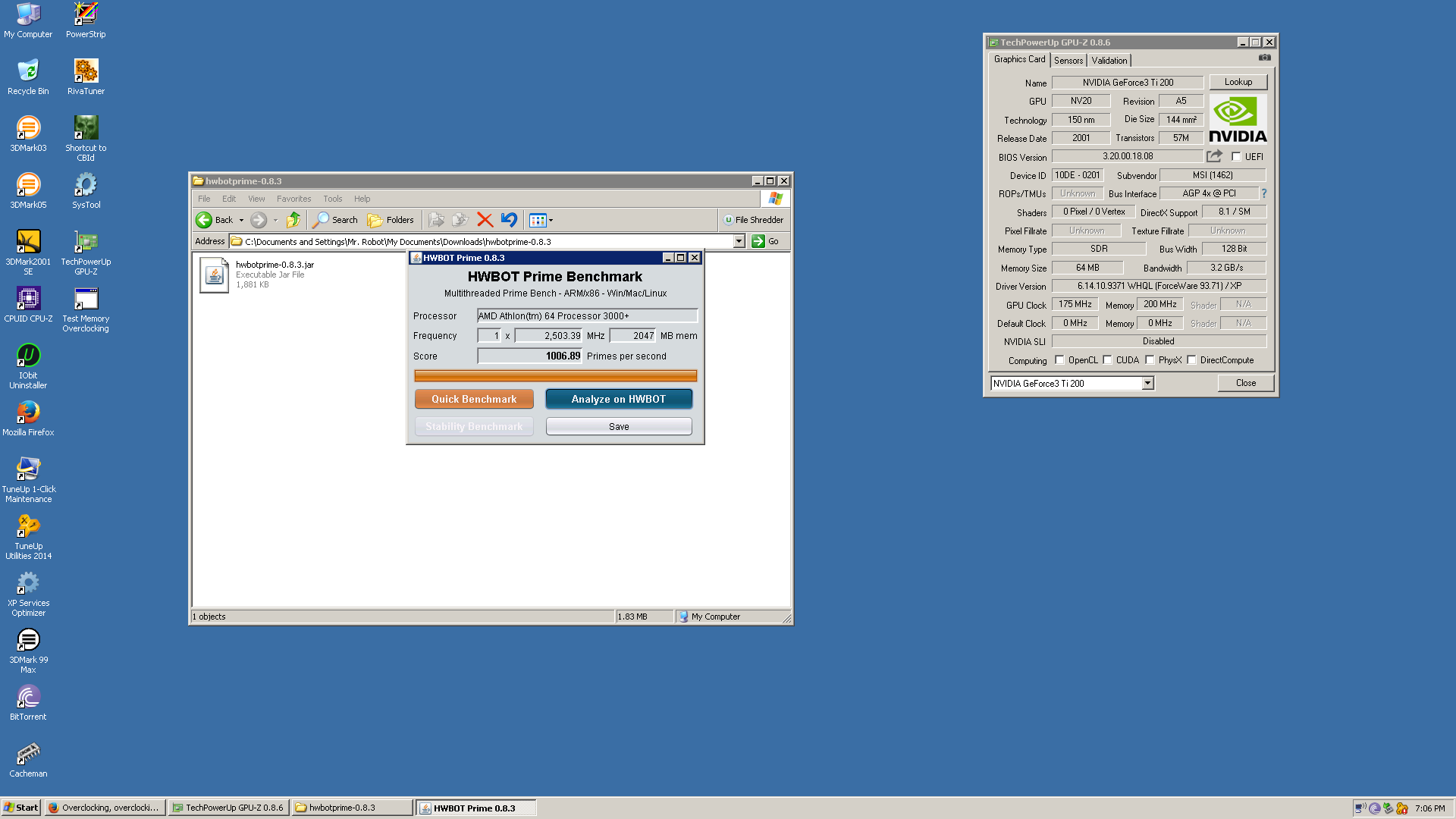Click the red Delete icon in Explorer toolbar
Image resolution: width=1456 pixels, height=819 pixels.
point(485,220)
